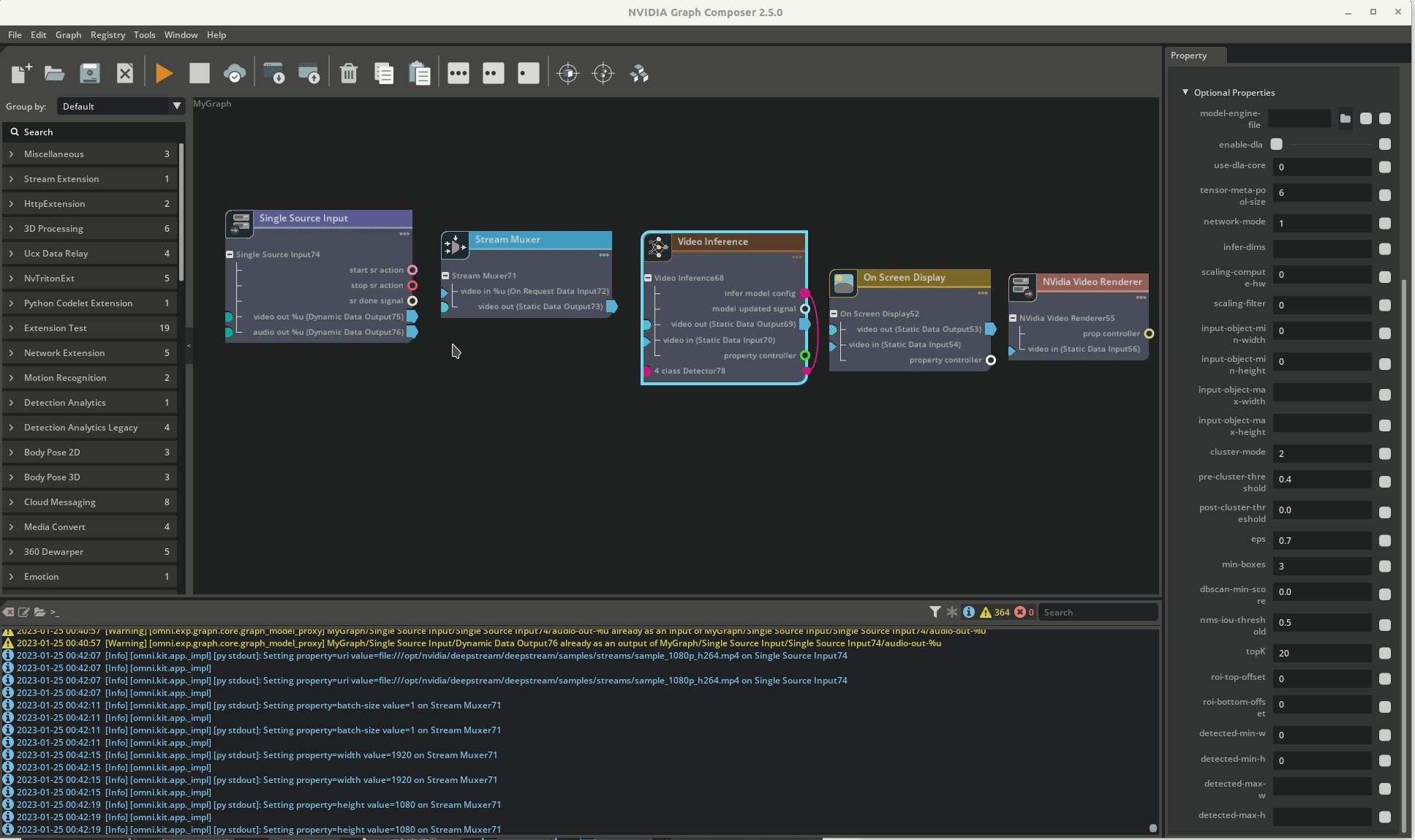This screenshot has height=840, width=1415.
Task: Stop graph execution
Action: point(199,72)
